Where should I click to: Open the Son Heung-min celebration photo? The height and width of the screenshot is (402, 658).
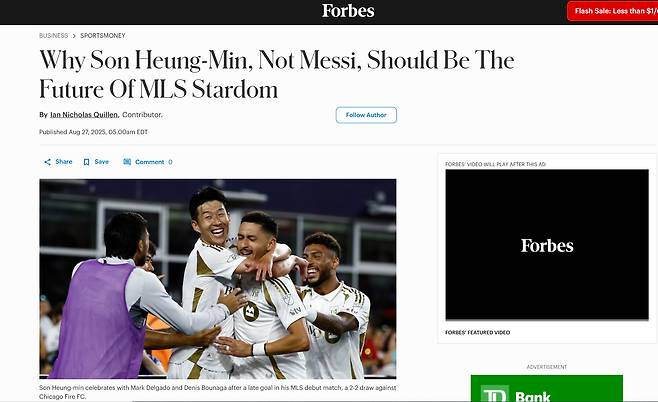pyautogui.click(x=218, y=279)
